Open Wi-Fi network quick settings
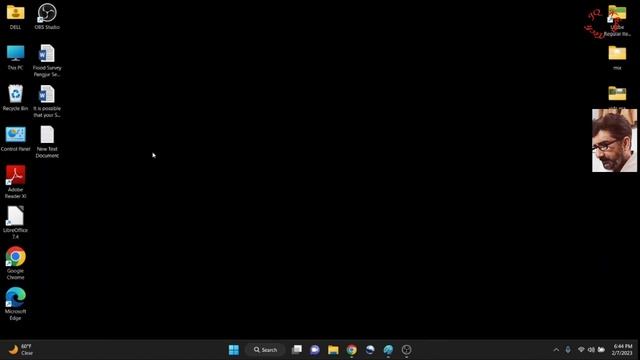The width and height of the screenshot is (640, 360). coord(581,350)
